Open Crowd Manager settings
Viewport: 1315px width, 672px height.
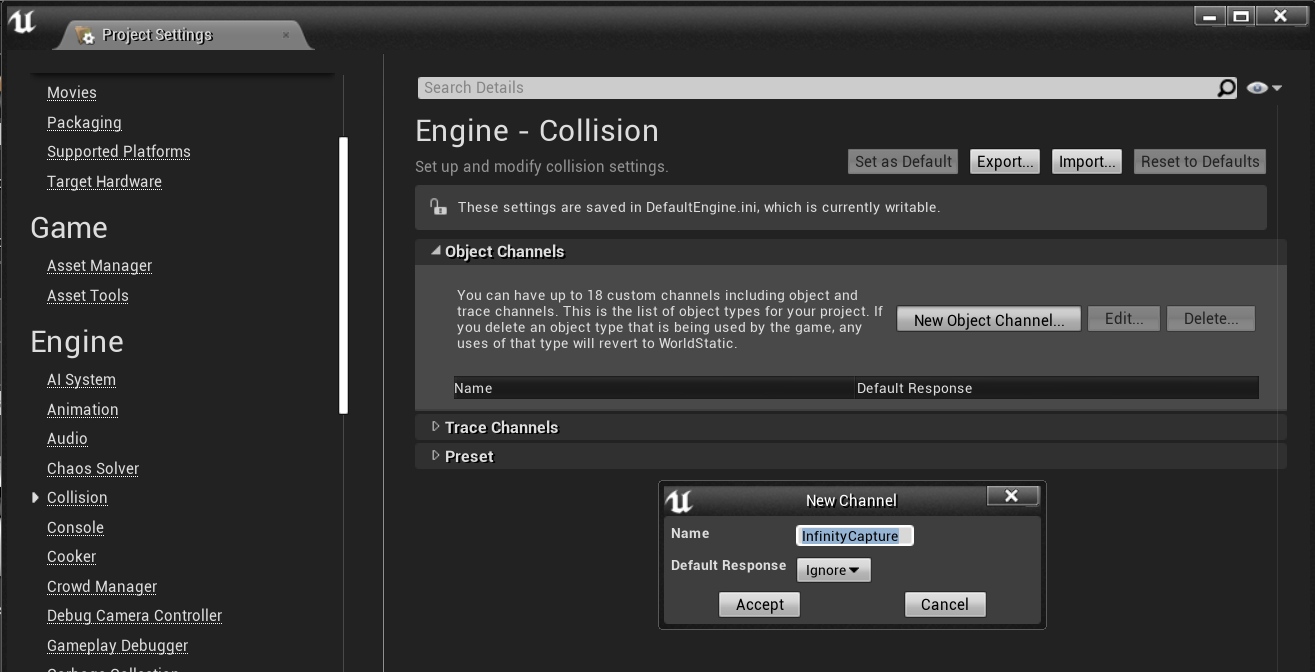102,587
